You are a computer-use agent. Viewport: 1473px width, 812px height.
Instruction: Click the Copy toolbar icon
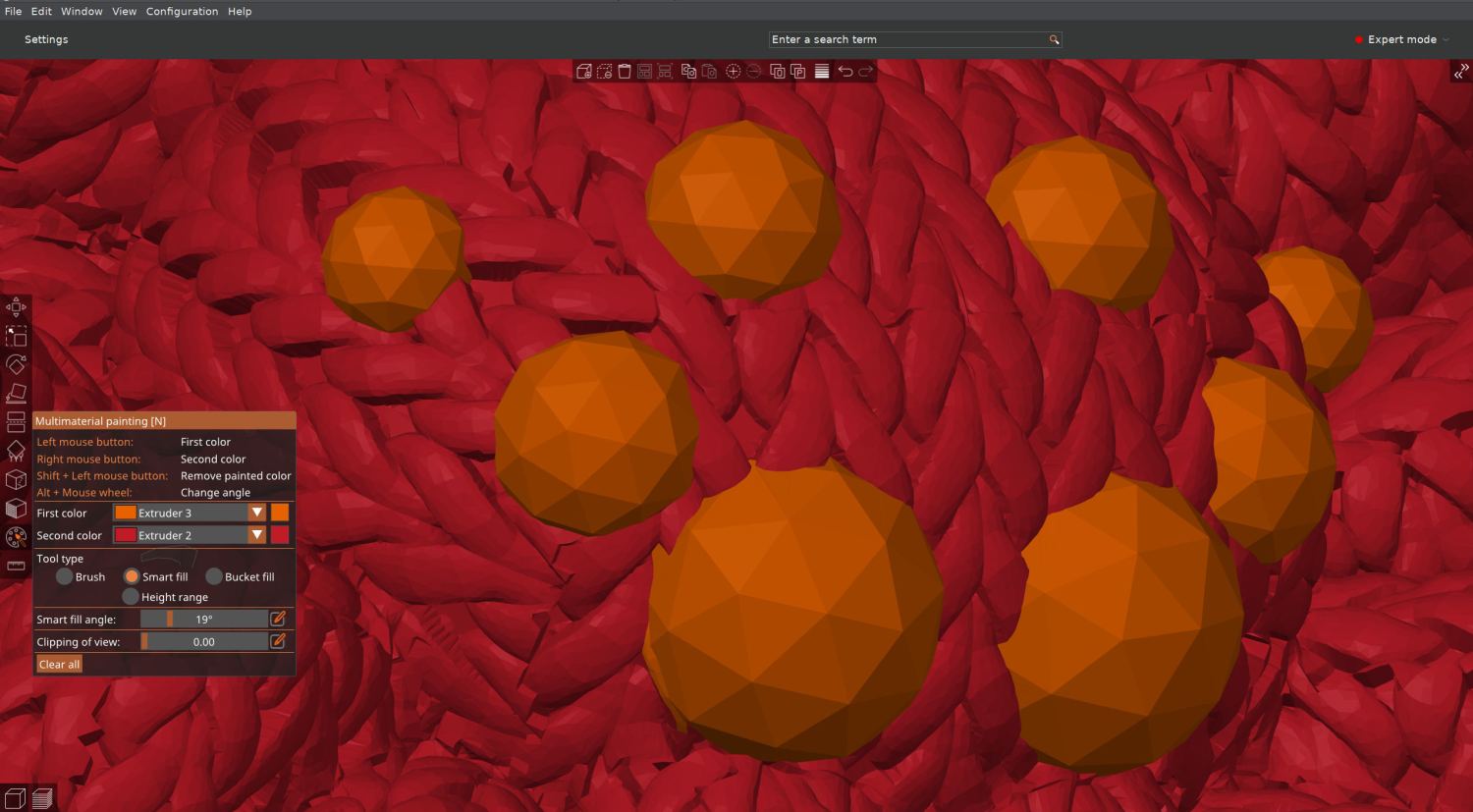(688, 72)
